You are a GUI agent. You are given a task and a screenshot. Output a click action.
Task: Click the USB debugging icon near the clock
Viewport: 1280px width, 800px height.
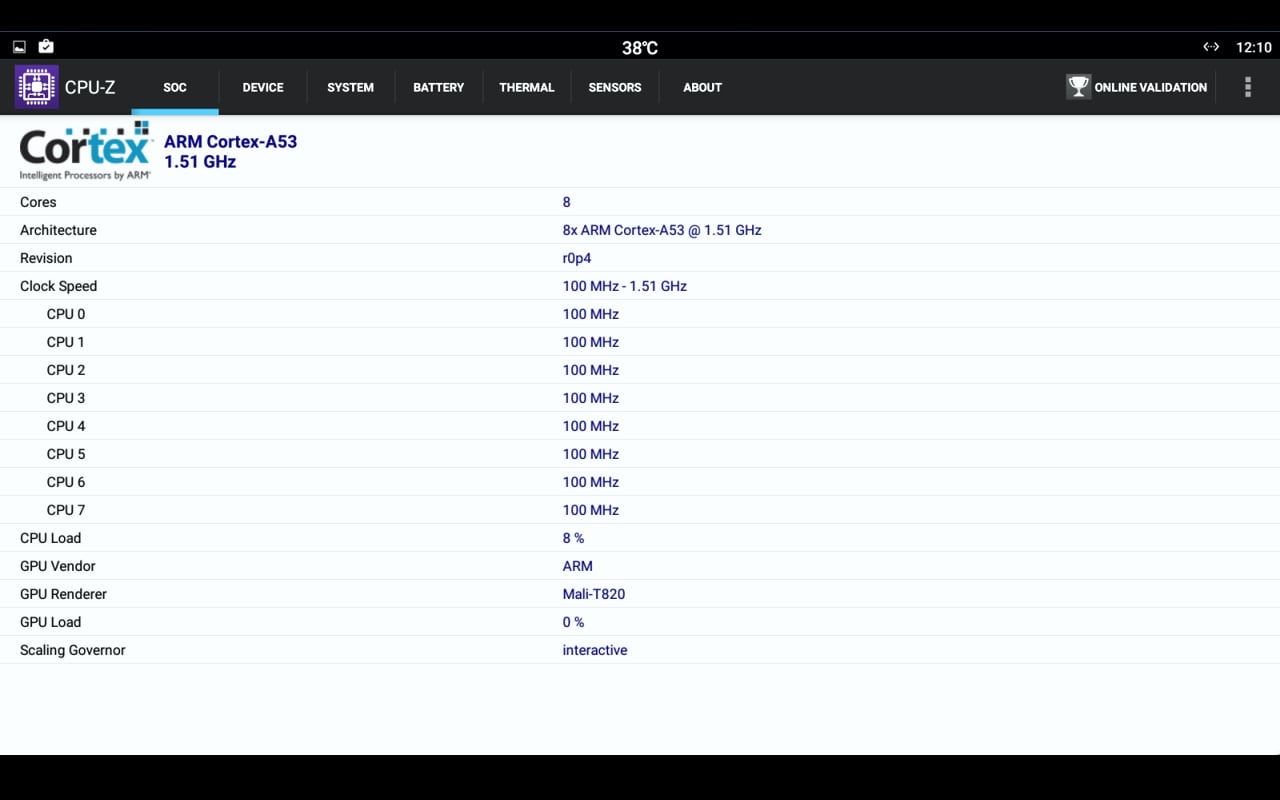(x=1211, y=46)
